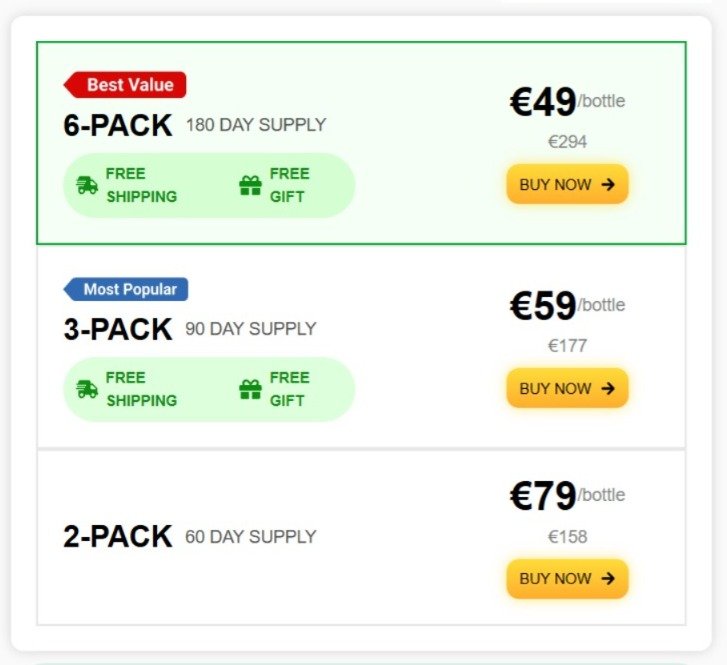The image size is (727, 665).
Task: Click the gift box icon in the 6-PACK row
Action: pyautogui.click(x=250, y=185)
